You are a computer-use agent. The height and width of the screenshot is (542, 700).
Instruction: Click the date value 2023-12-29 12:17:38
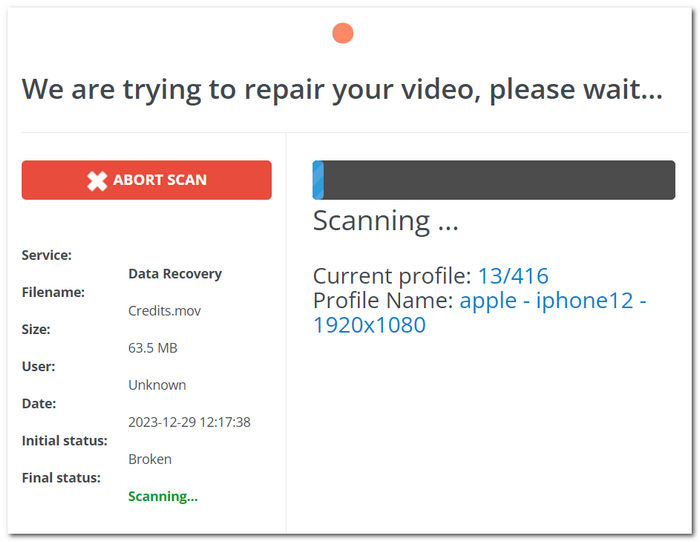click(189, 422)
